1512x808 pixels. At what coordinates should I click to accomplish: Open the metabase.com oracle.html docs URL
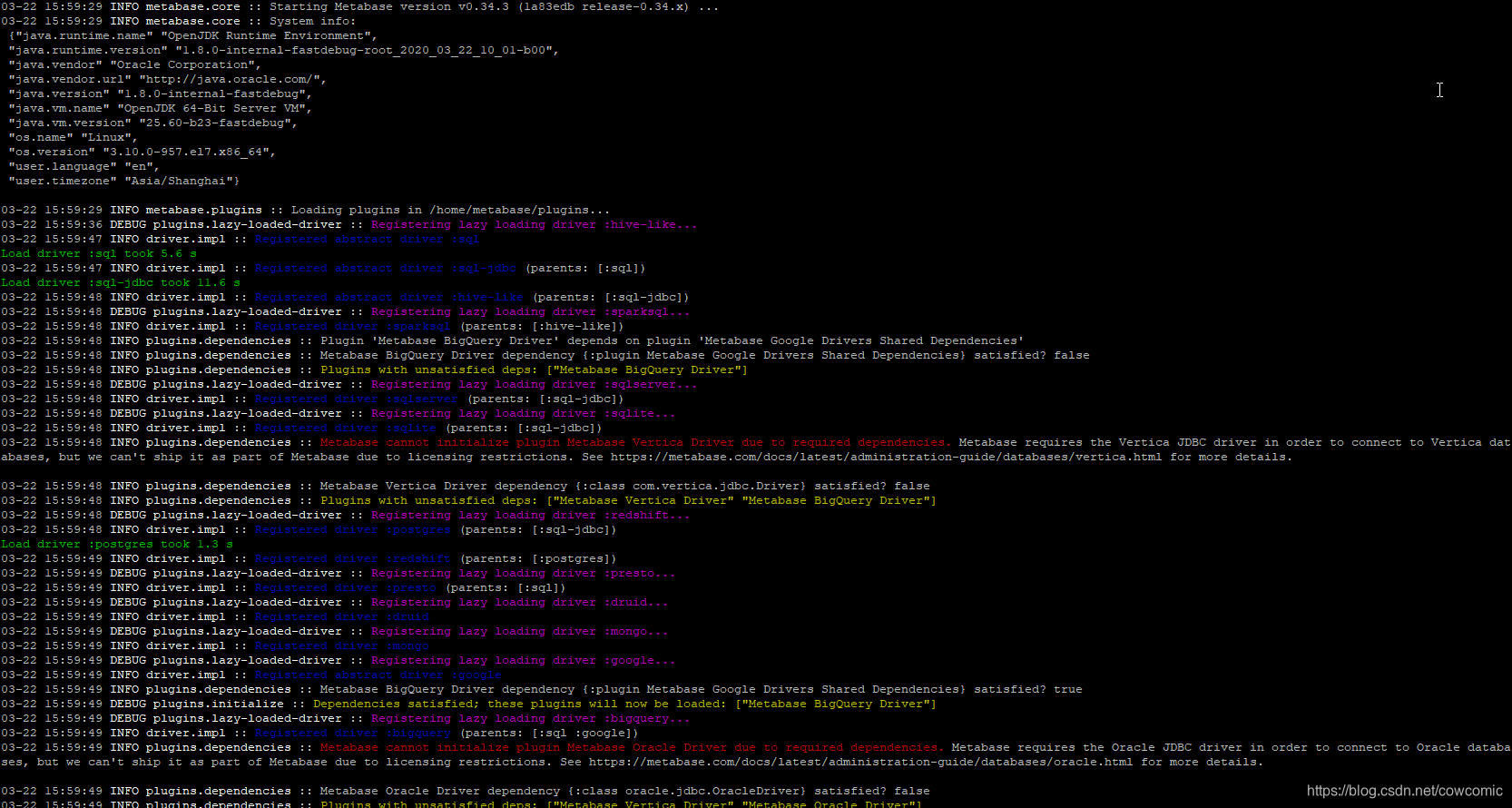[860, 762]
